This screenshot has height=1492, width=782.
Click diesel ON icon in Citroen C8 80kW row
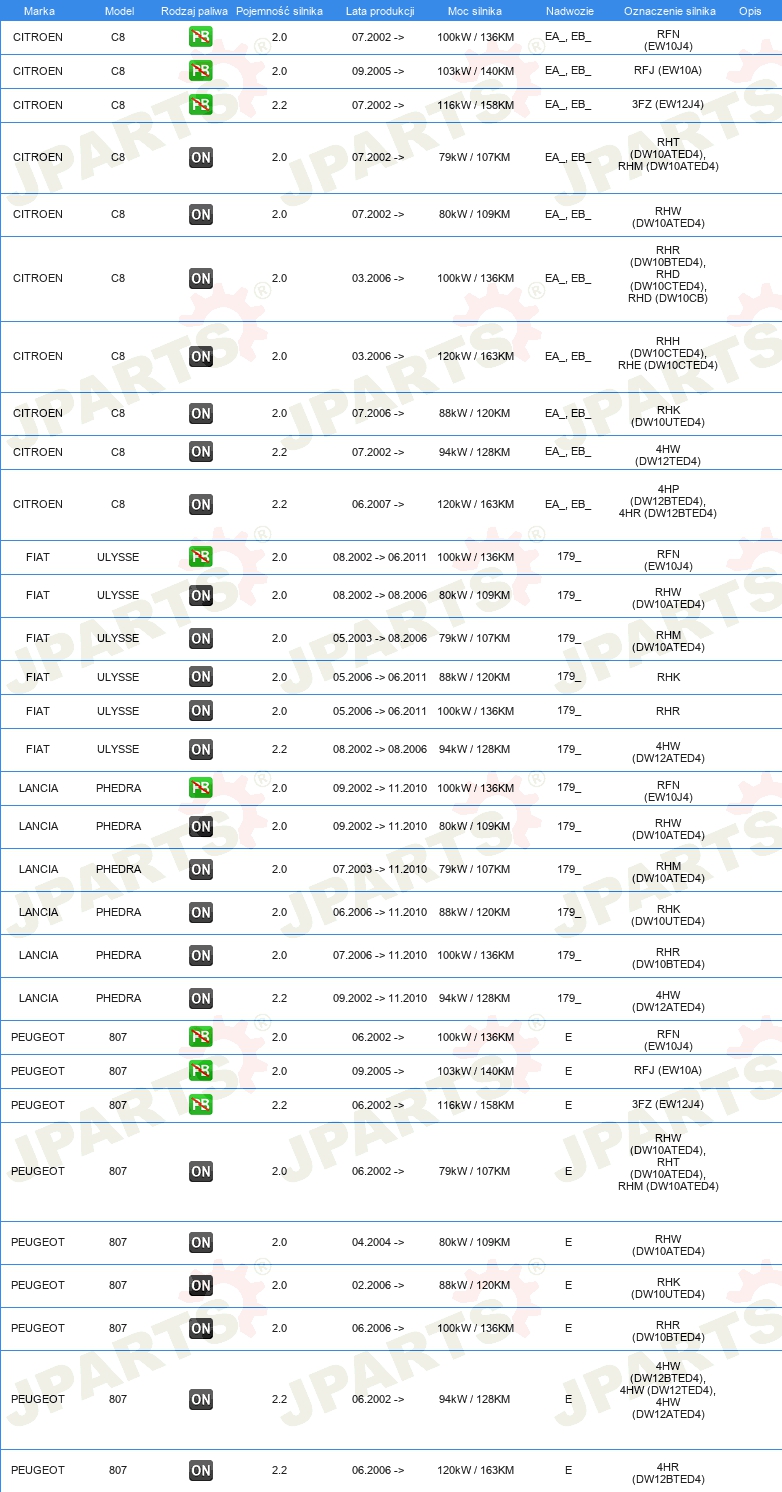pos(201,214)
